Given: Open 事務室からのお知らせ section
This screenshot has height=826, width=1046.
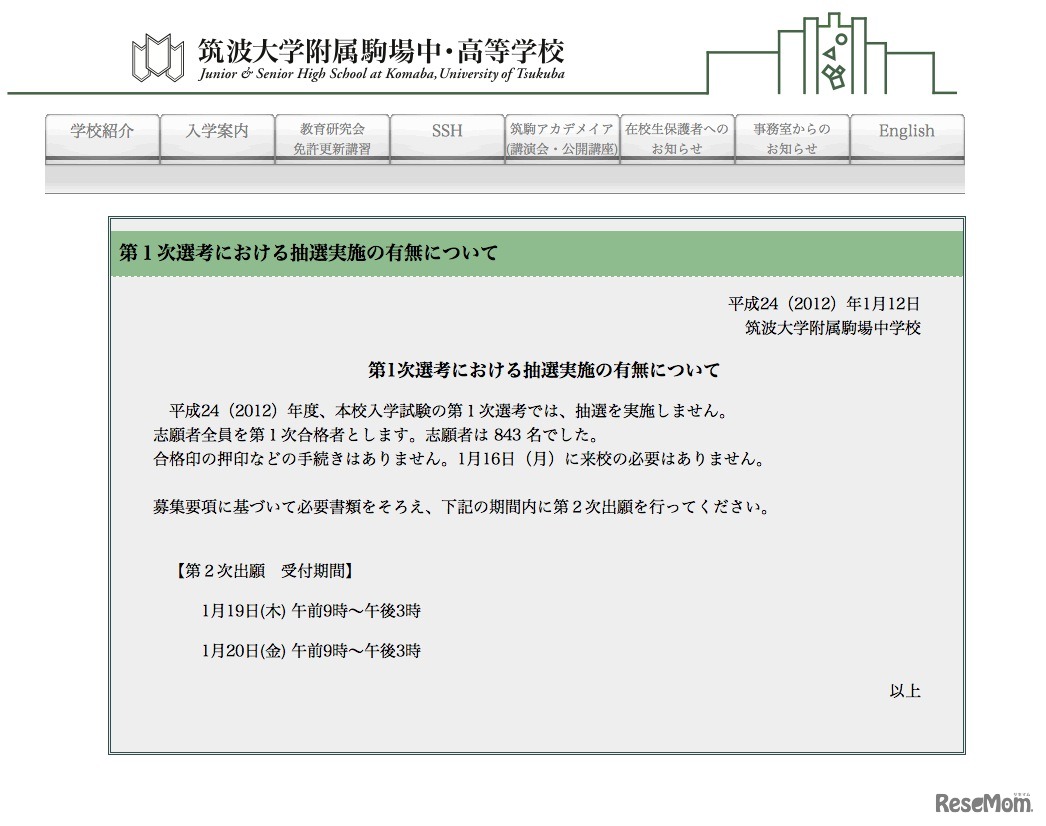Looking at the screenshot, I should pyautogui.click(x=792, y=137).
